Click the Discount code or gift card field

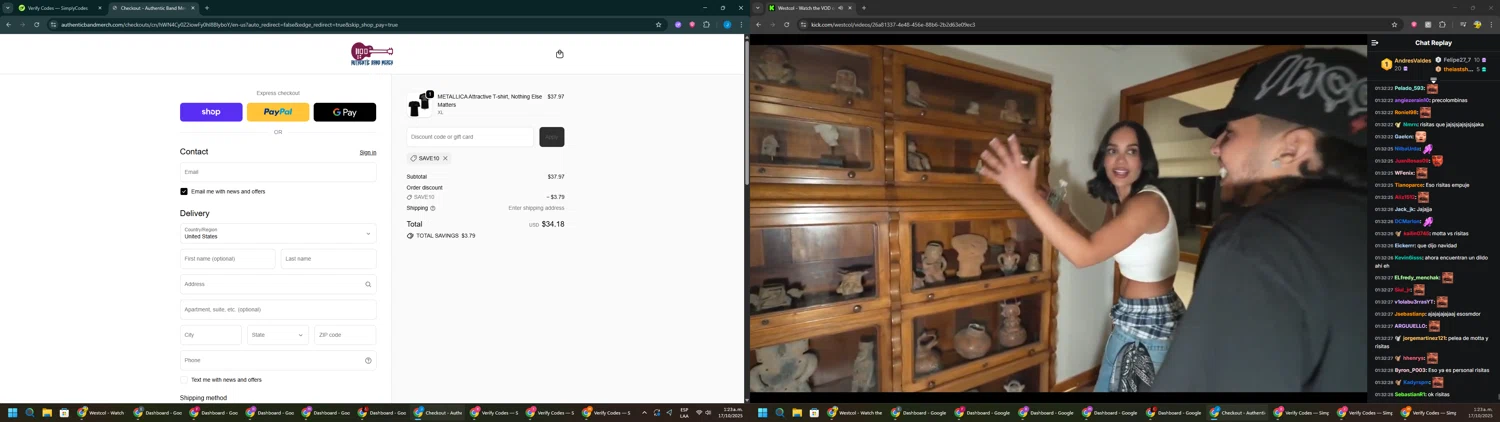click(470, 137)
